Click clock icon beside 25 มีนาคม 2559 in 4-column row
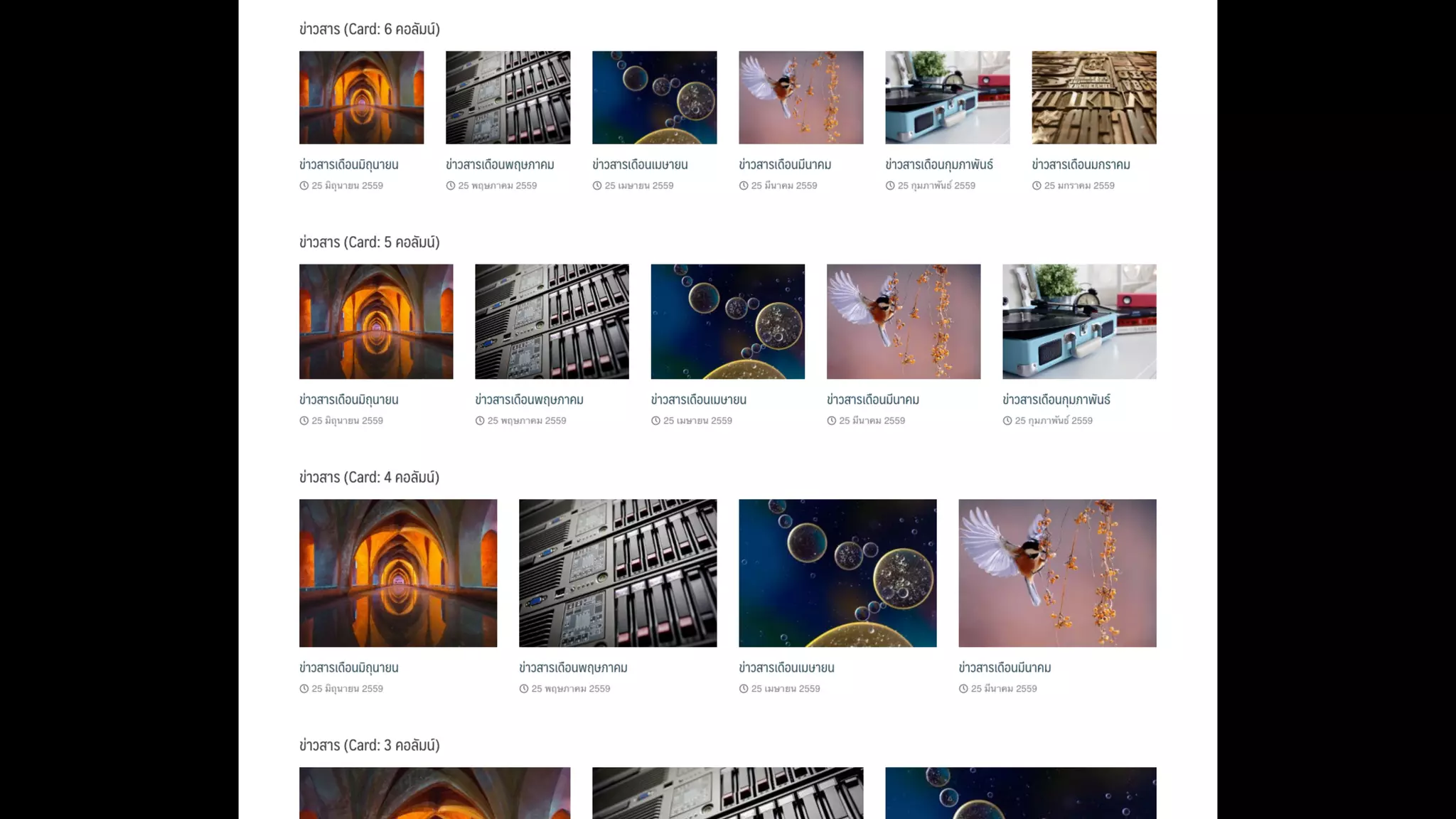This screenshot has width=1456, height=819. point(963,689)
